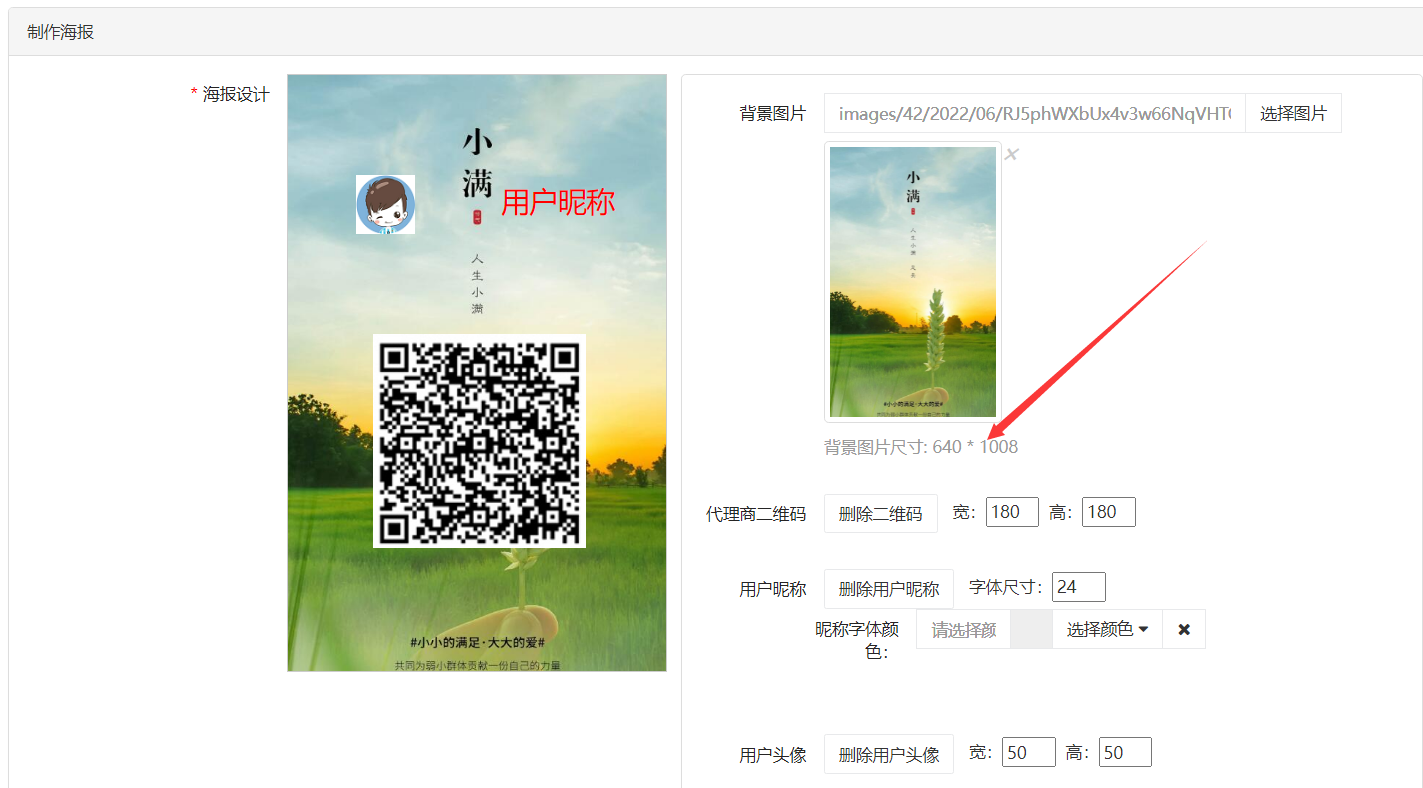Click the avatar width field showing 50
1423x788 pixels.
point(1029,752)
